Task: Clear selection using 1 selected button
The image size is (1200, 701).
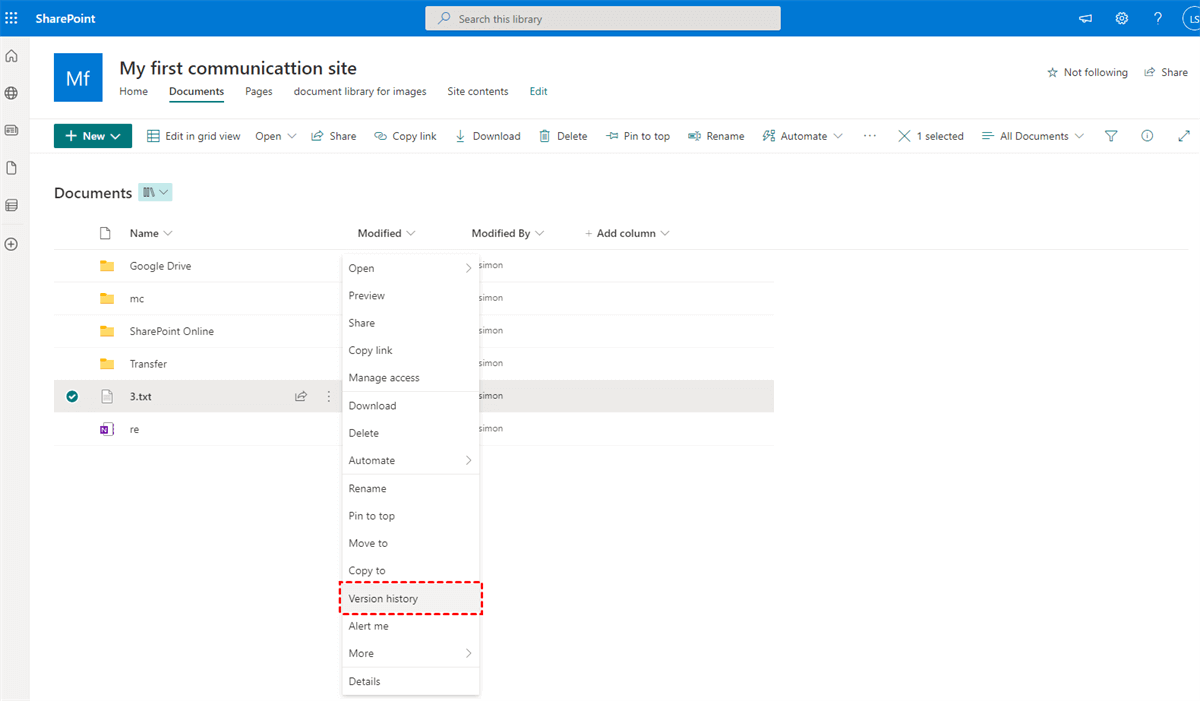Action: point(930,136)
